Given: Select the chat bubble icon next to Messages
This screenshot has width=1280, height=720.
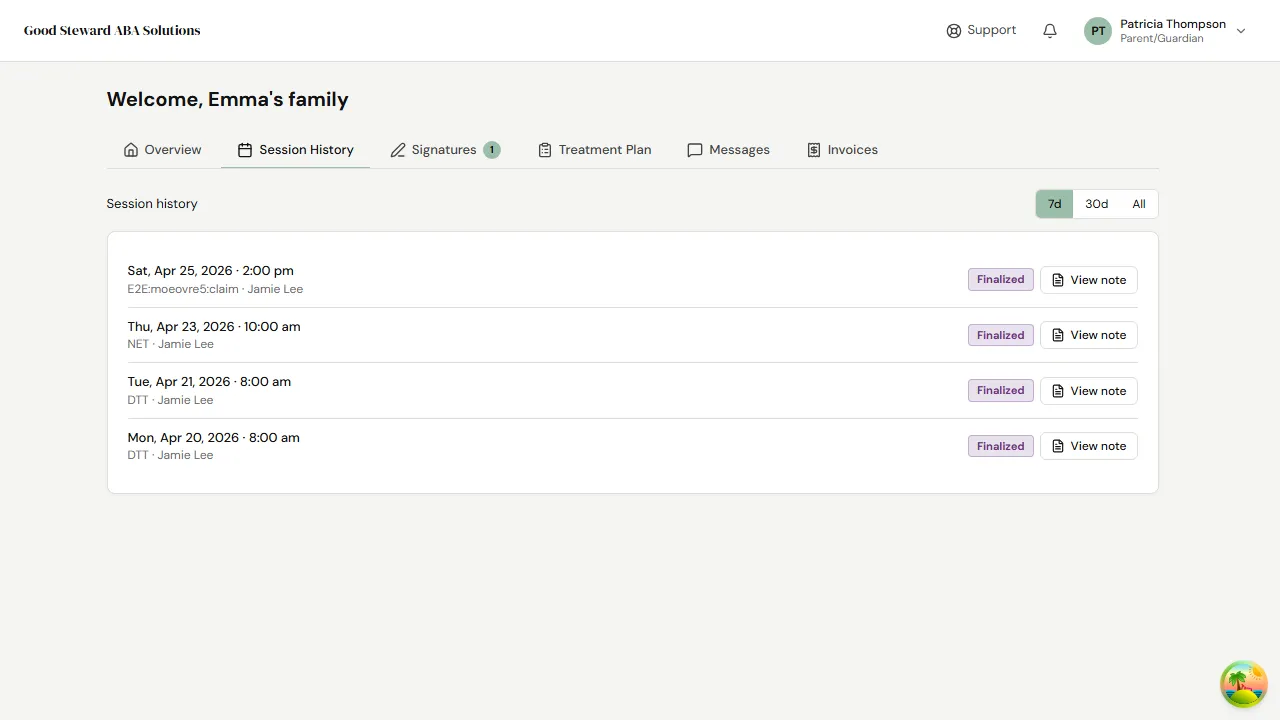Looking at the screenshot, I should [695, 149].
